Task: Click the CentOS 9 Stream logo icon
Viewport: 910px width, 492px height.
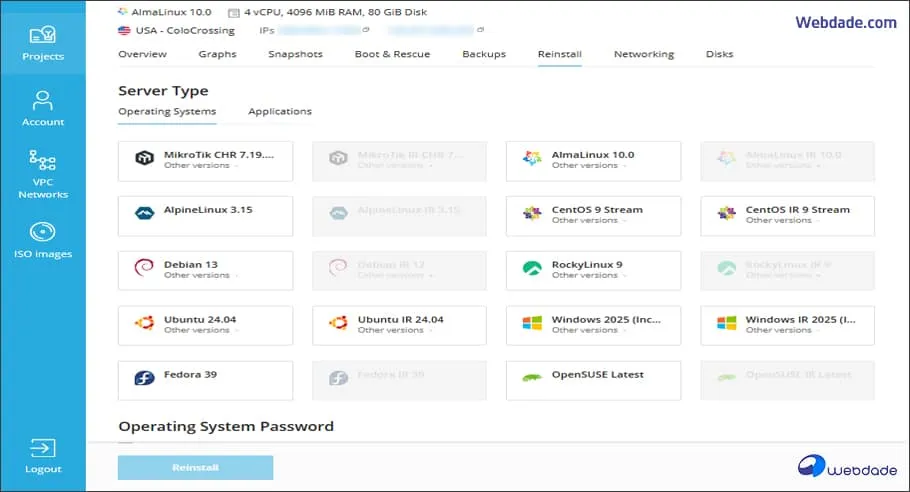Action: click(x=532, y=214)
